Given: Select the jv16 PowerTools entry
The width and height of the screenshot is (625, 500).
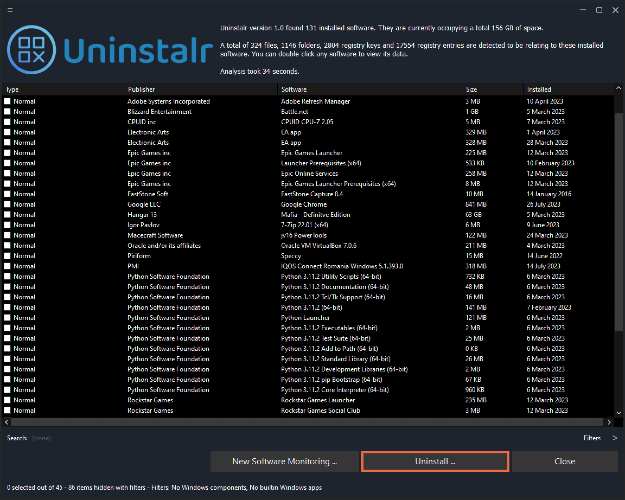Looking at the screenshot, I should click(304, 235).
